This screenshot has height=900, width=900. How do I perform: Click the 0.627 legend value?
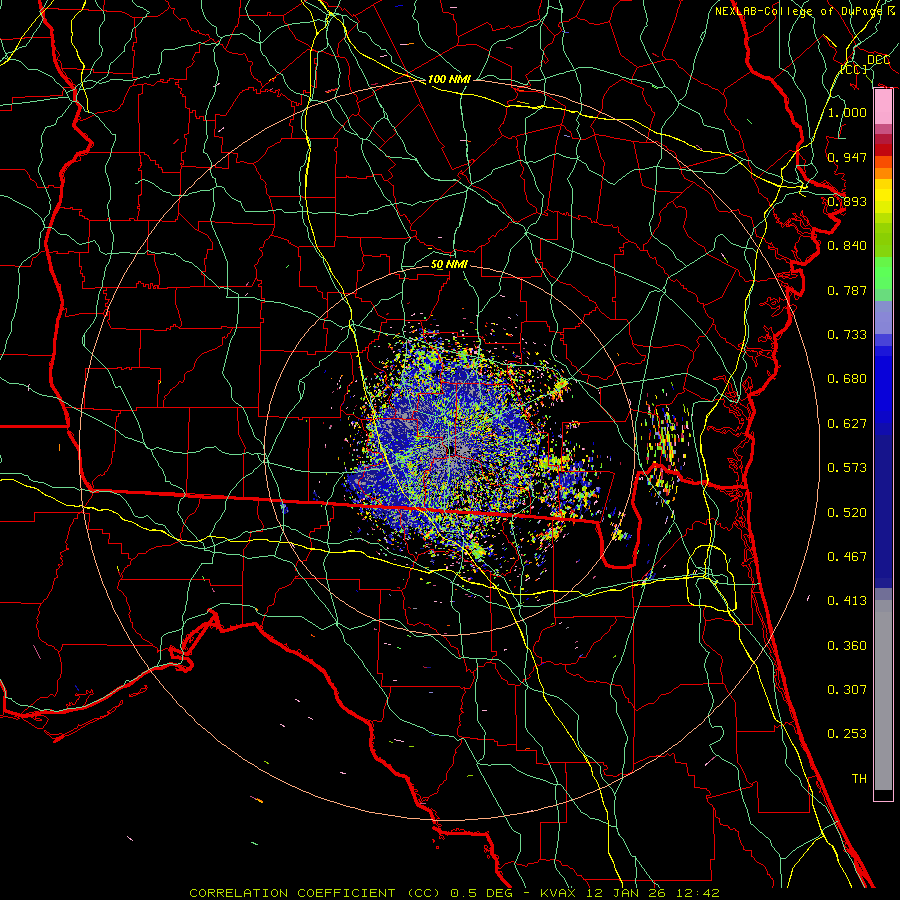coord(847,424)
